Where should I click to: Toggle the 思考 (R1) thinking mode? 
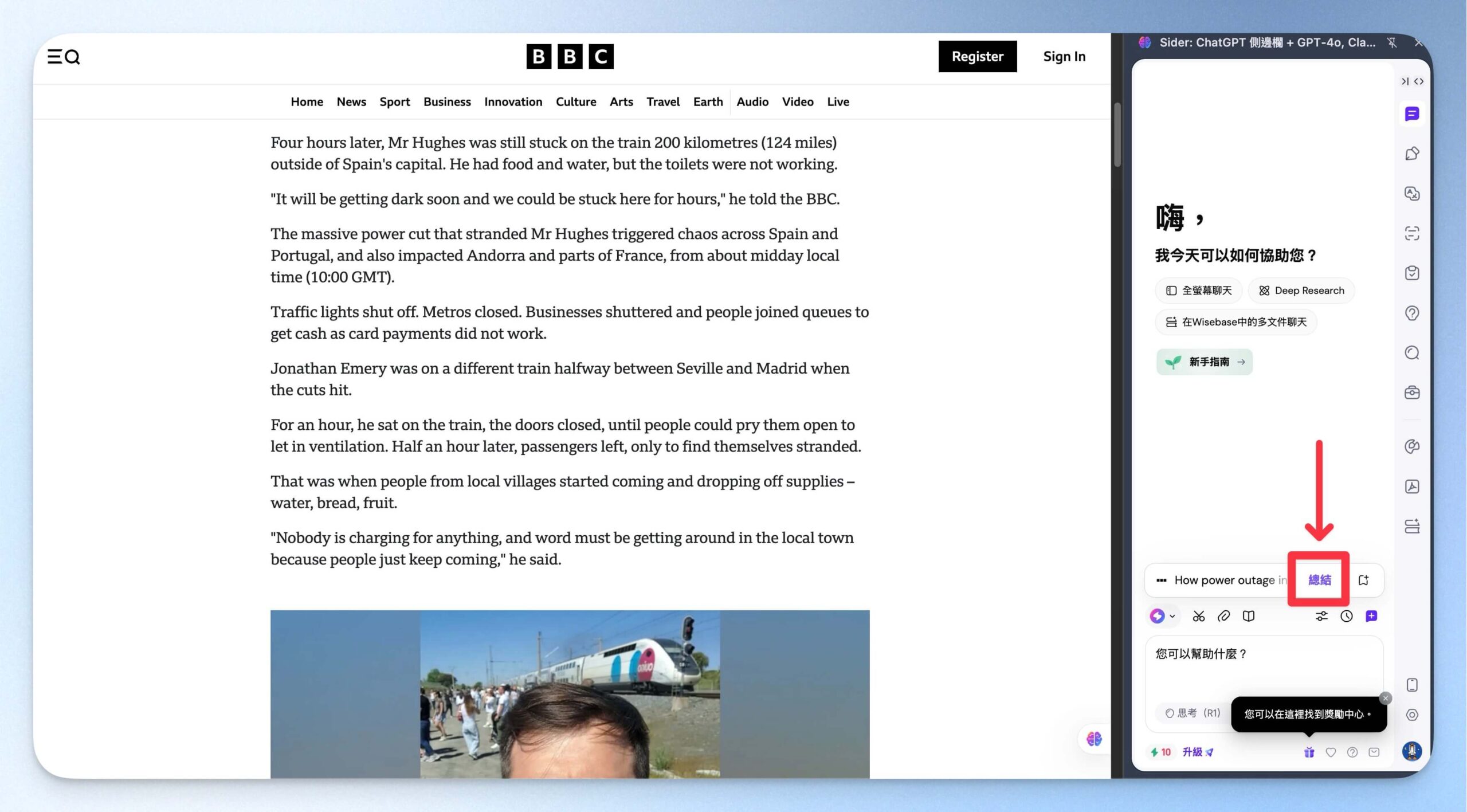pyautogui.click(x=1193, y=713)
